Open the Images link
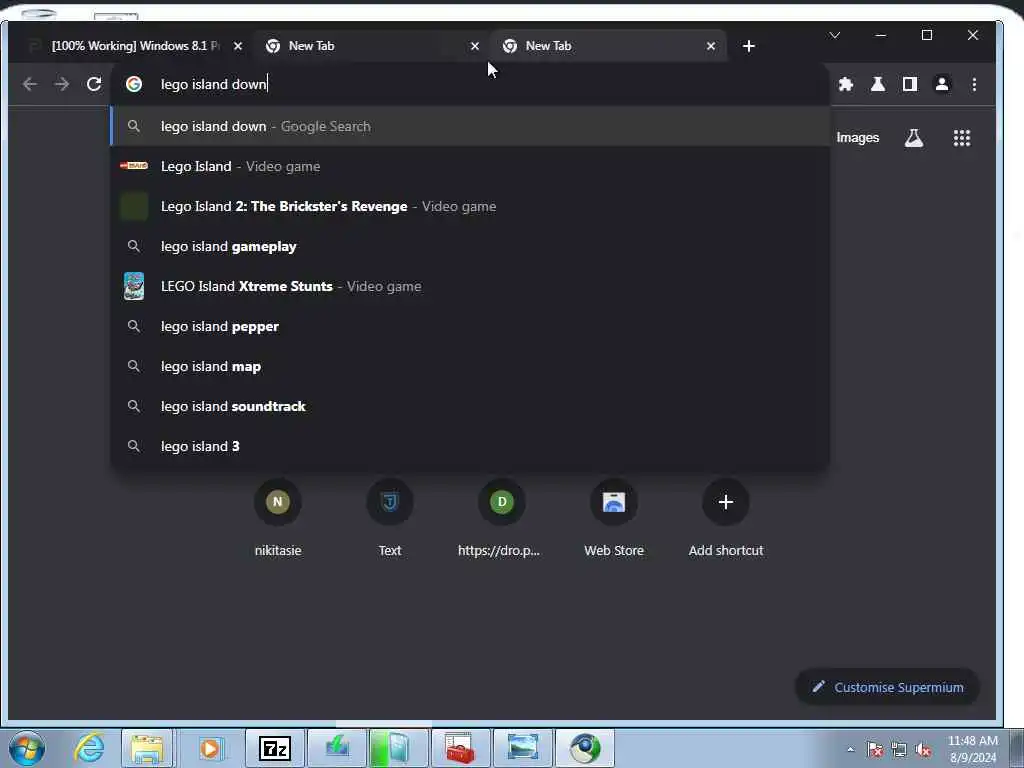Image resolution: width=1024 pixels, height=768 pixels. [857, 138]
